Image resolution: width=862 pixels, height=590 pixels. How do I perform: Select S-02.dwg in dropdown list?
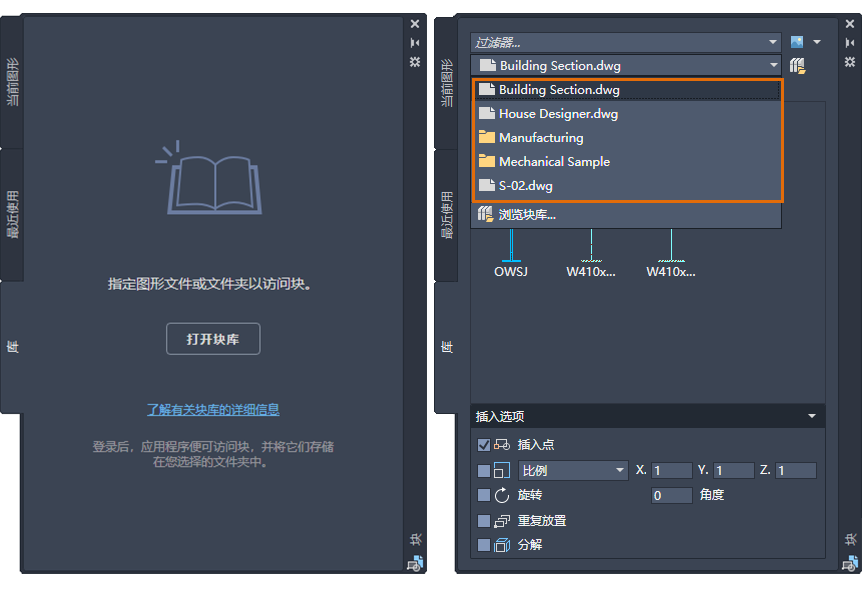627,186
